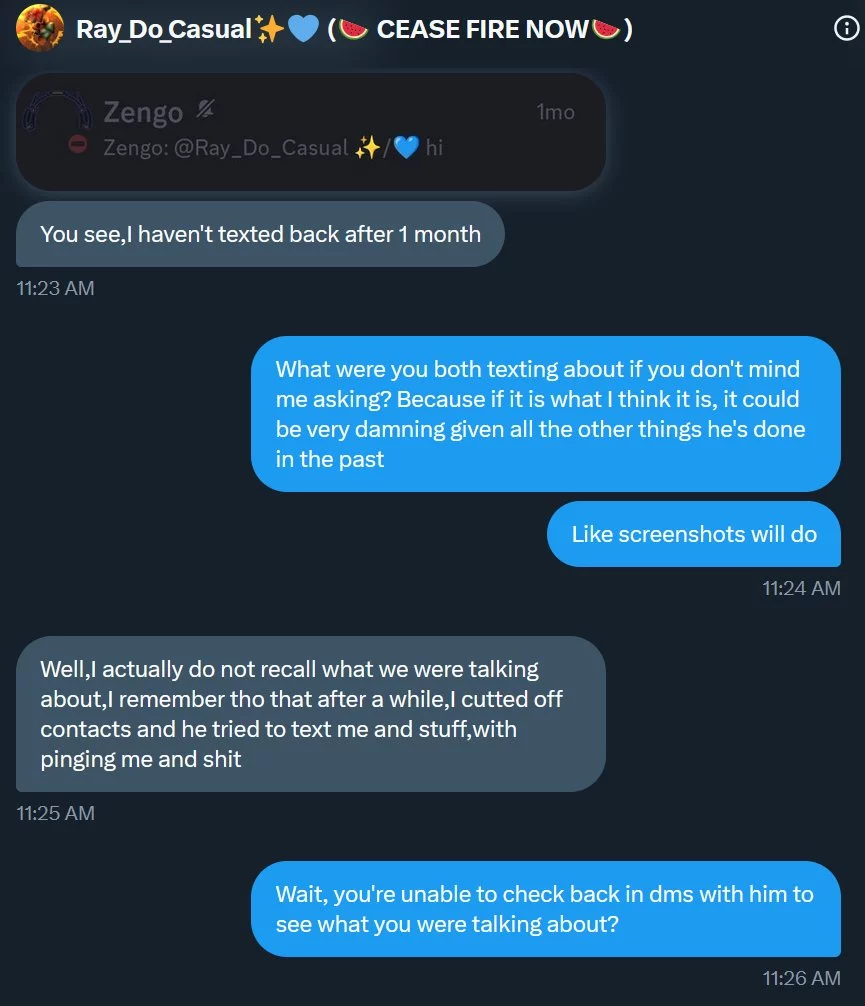The width and height of the screenshot is (865, 1006).
Task: Click the Ray_Do_Casual display name
Action: (164, 29)
